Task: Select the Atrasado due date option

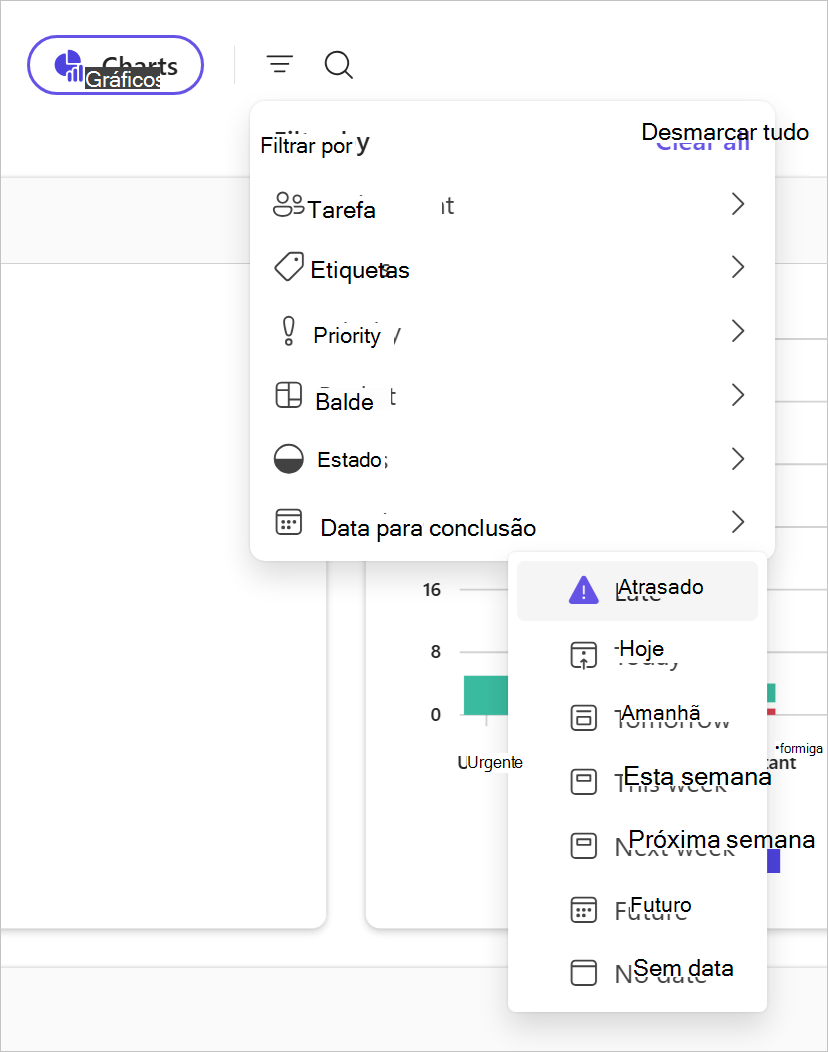Action: [637, 590]
